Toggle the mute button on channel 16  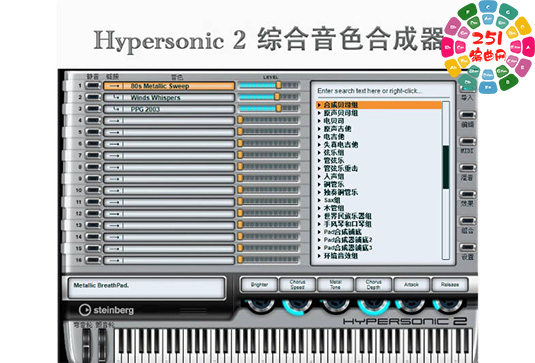pos(93,260)
